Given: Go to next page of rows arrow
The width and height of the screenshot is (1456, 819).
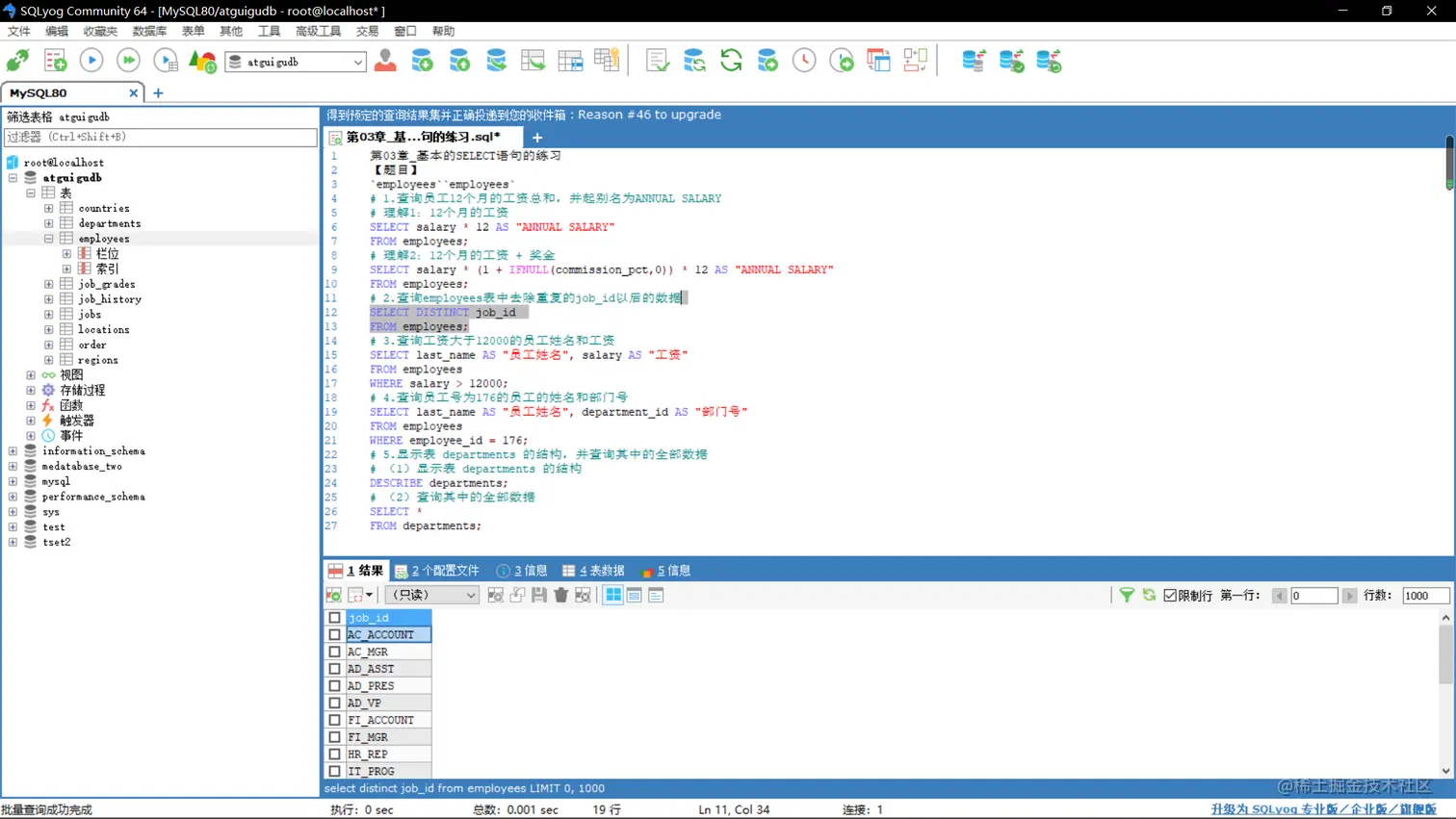Looking at the screenshot, I should [x=1349, y=596].
